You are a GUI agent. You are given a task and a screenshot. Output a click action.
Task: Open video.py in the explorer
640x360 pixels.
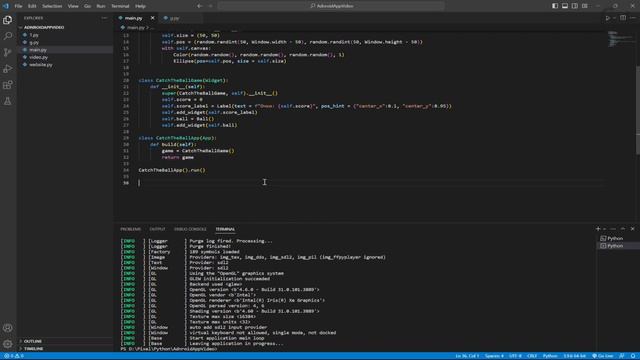point(38,57)
